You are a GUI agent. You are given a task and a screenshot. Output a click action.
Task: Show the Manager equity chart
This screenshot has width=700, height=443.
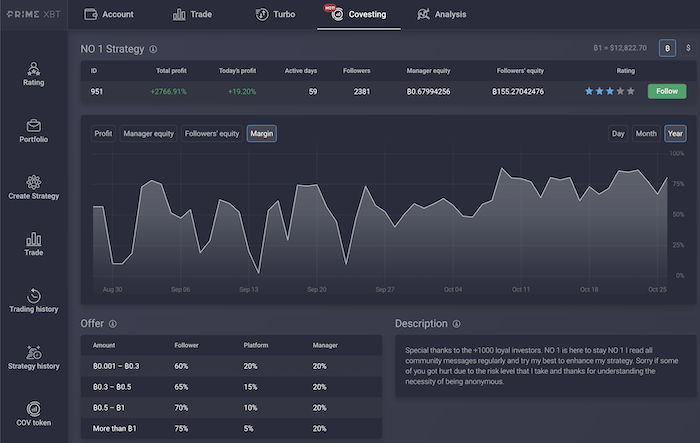point(148,134)
